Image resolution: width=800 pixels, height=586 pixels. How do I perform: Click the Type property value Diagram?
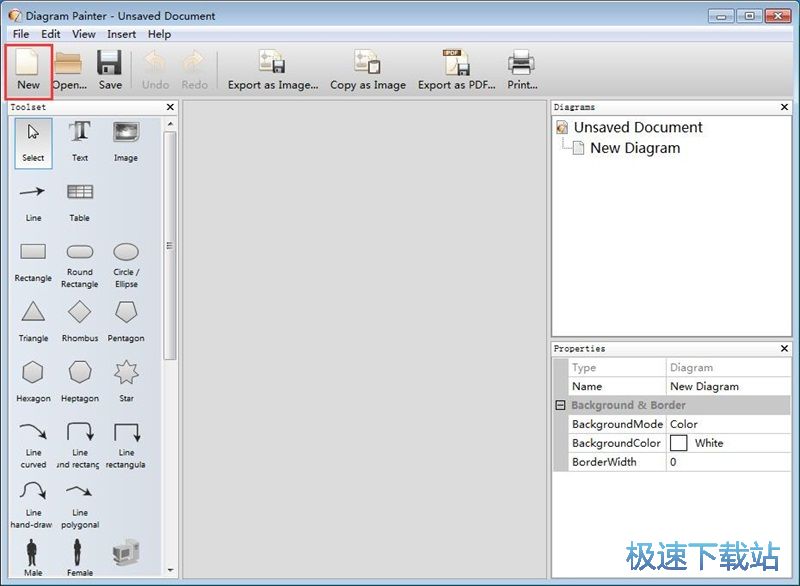coord(728,367)
